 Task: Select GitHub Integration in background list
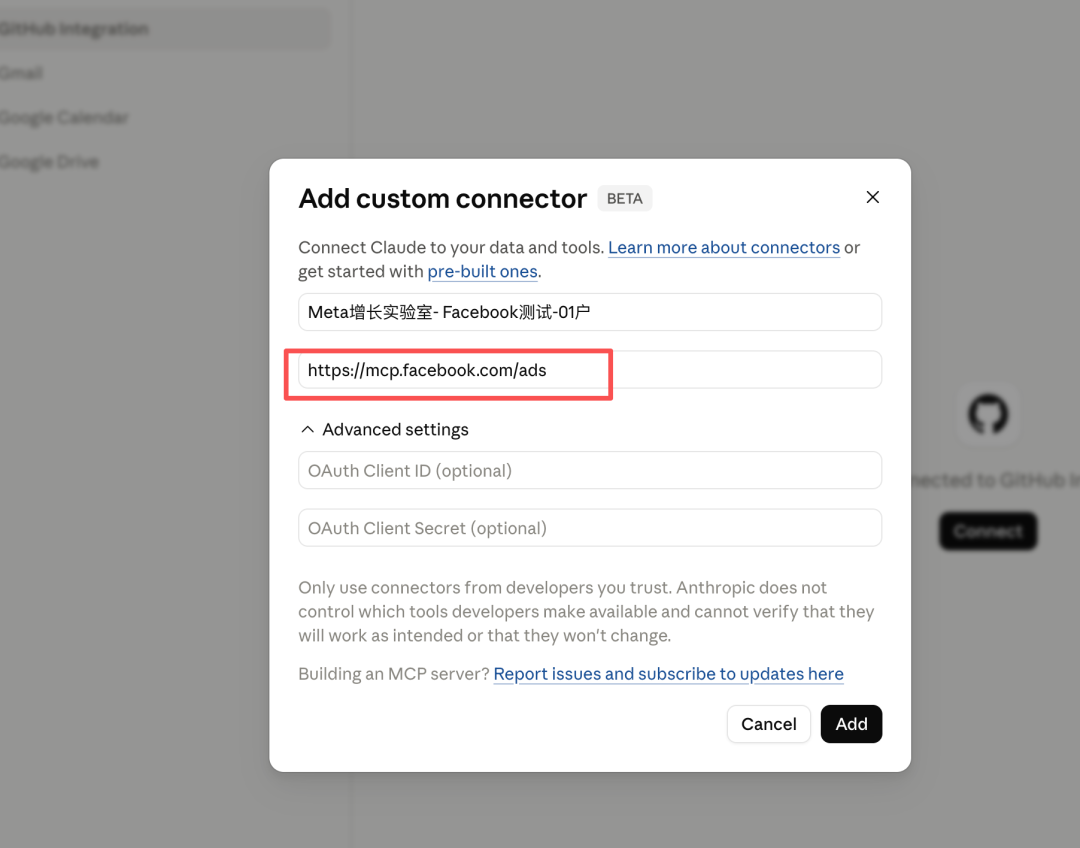point(164,29)
